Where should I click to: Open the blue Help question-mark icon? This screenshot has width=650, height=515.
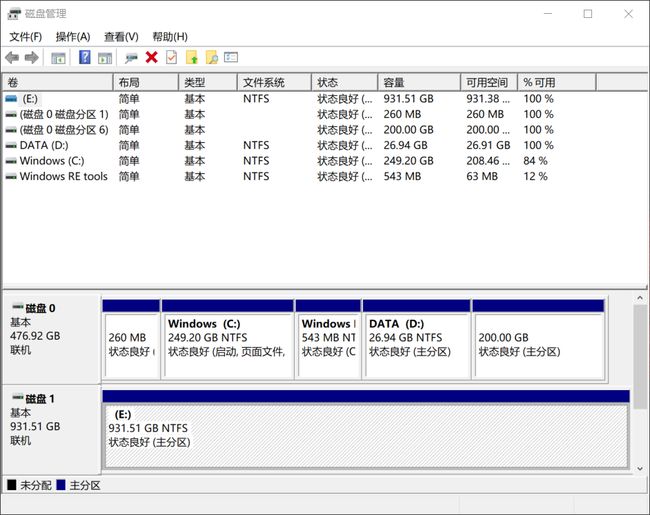[85, 57]
